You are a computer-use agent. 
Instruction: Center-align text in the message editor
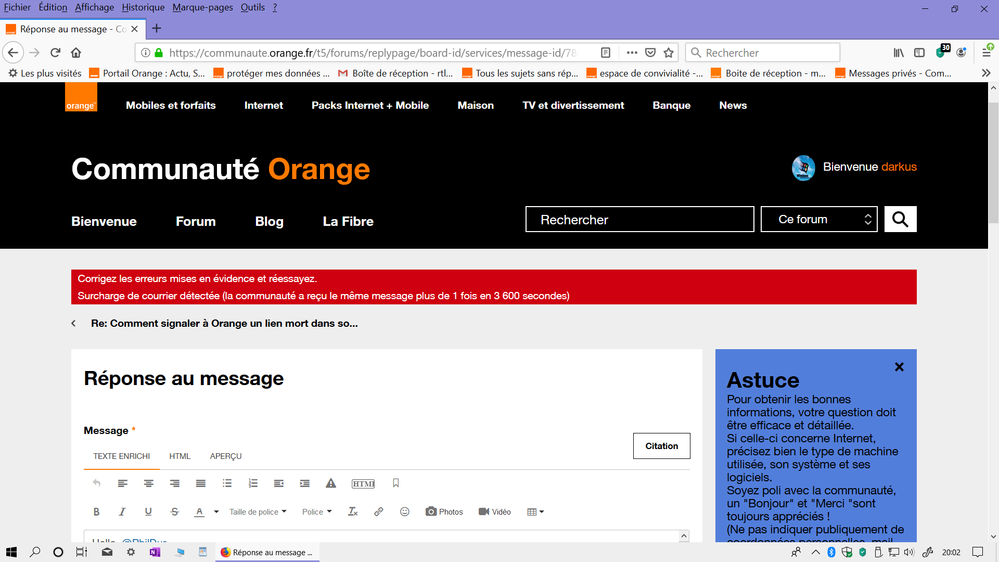tap(148, 484)
